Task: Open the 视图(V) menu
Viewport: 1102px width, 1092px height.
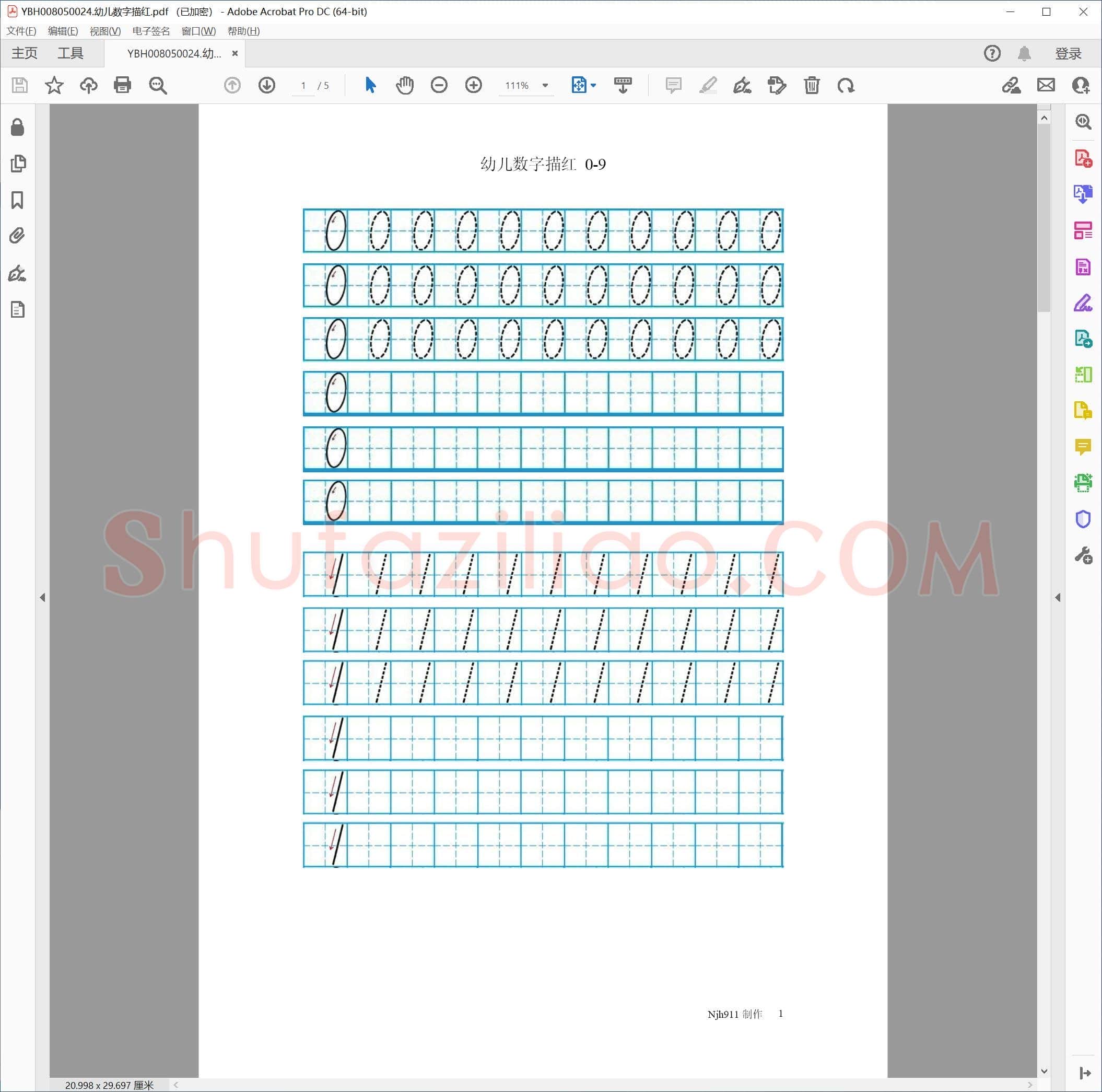Action: (x=105, y=31)
